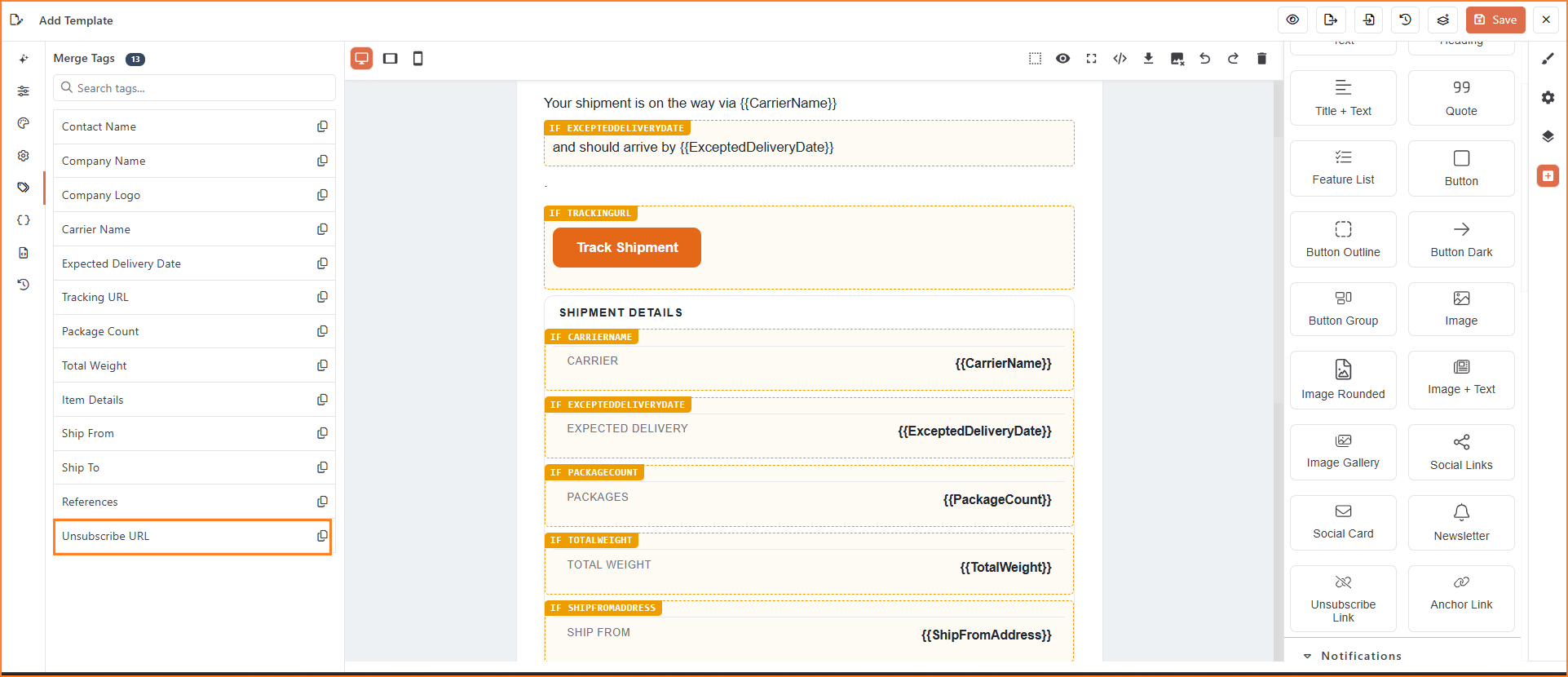Clear canvas with trash icon
This screenshot has height=677, width=1568.
(1261, 59)
